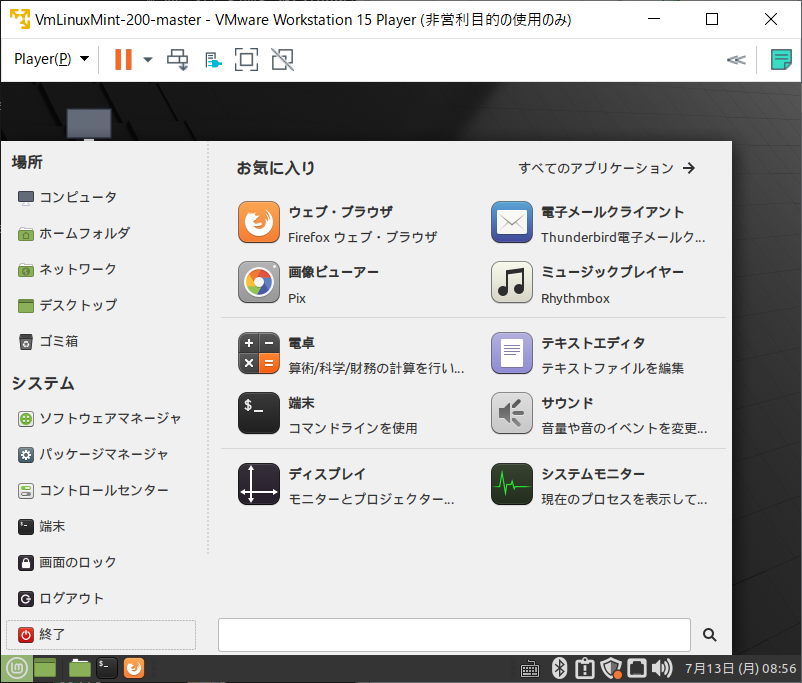Open calendar from 7月13日 (月) 08:56 clock
The image size is (802, 683).
tap(741, 669)
